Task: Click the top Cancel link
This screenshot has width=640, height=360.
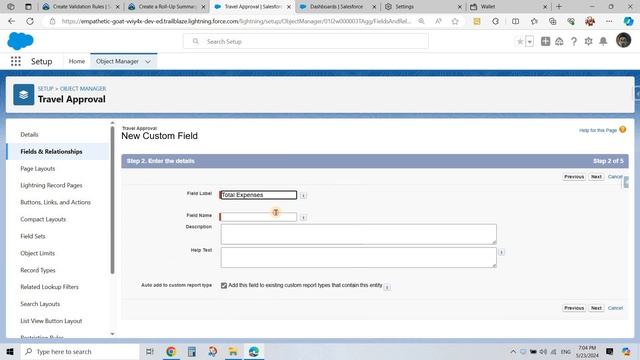Action: click(615, 177)
